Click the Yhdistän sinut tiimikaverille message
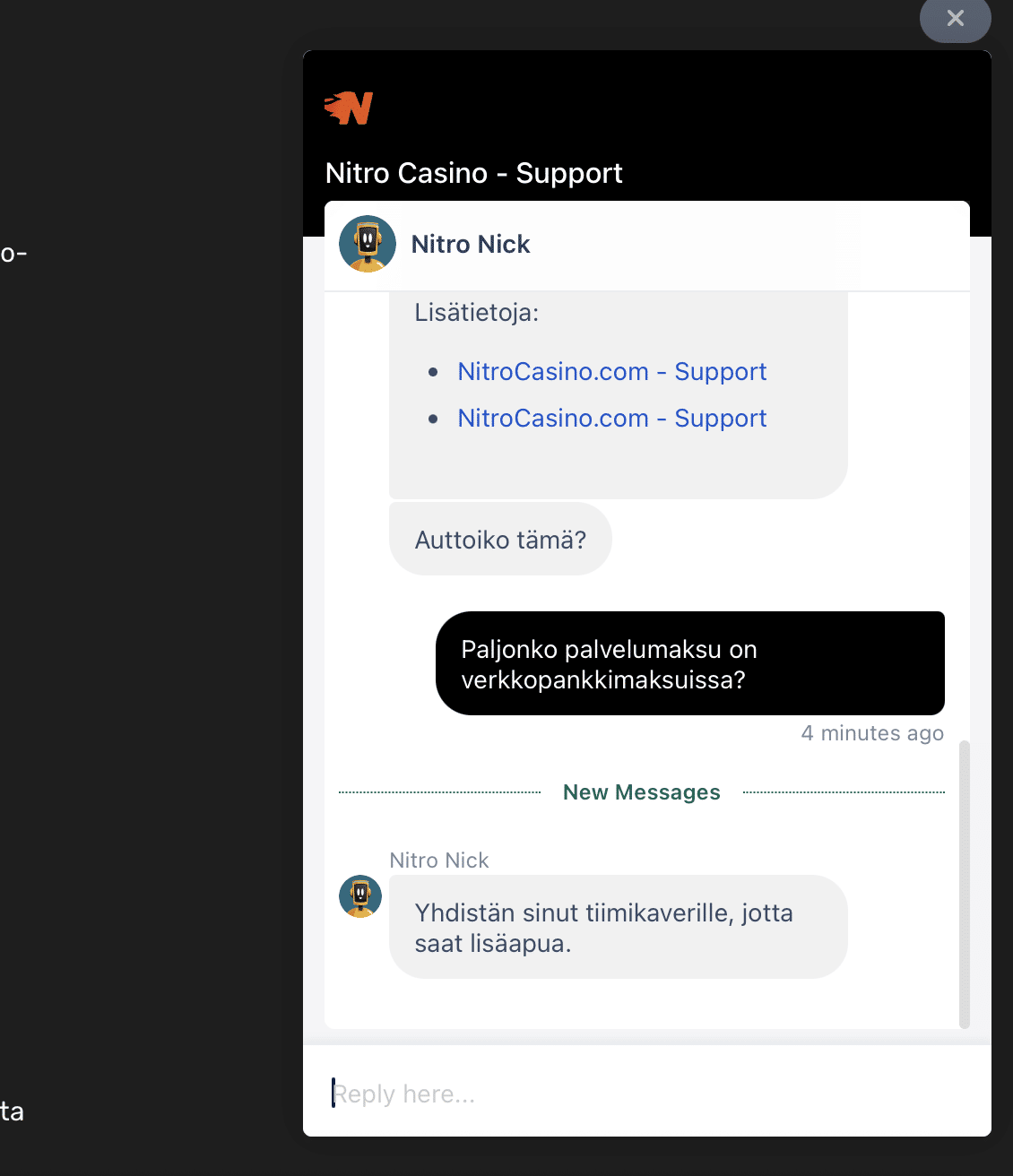This screenshot has width=1013, height=1176. [618, 928]
